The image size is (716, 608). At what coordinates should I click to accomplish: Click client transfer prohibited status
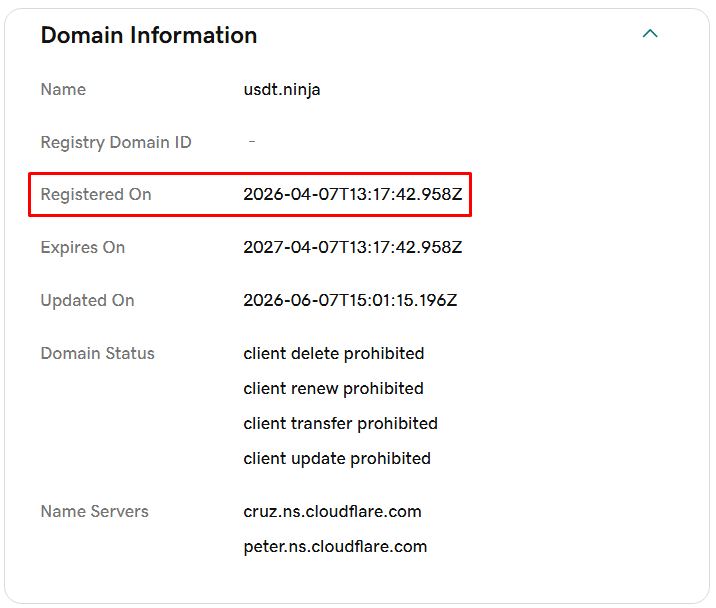click(341, 423)
